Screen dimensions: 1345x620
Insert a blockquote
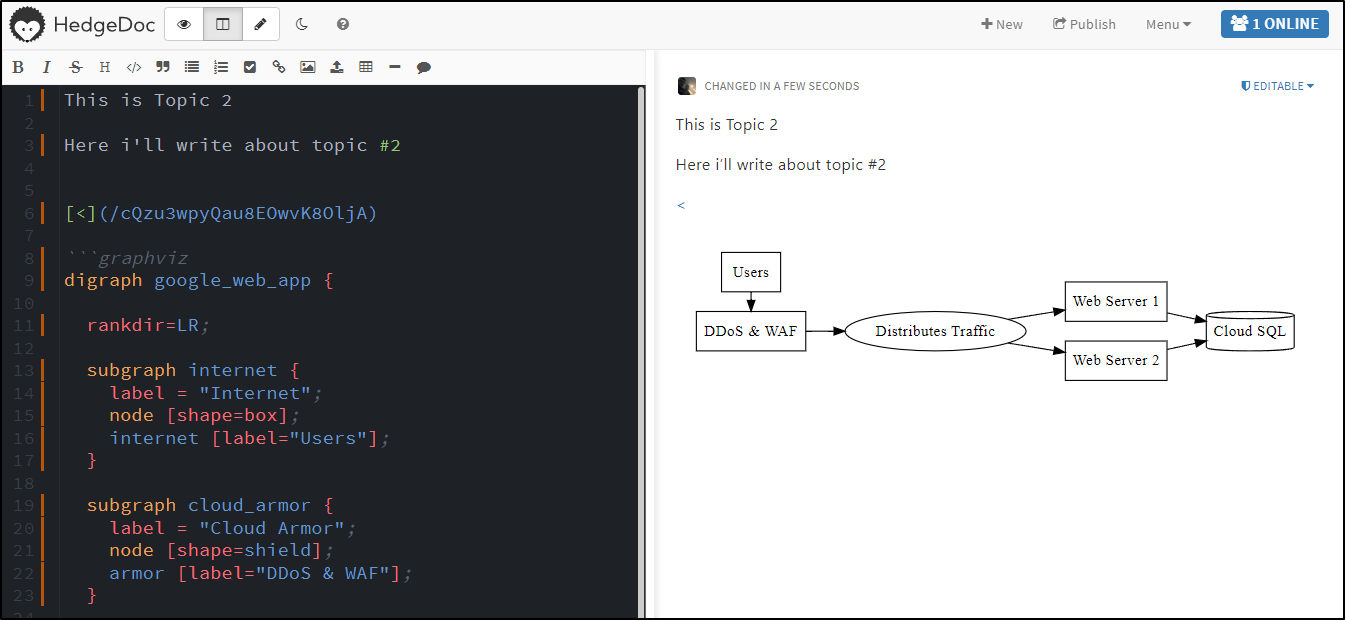coord(163,67)
